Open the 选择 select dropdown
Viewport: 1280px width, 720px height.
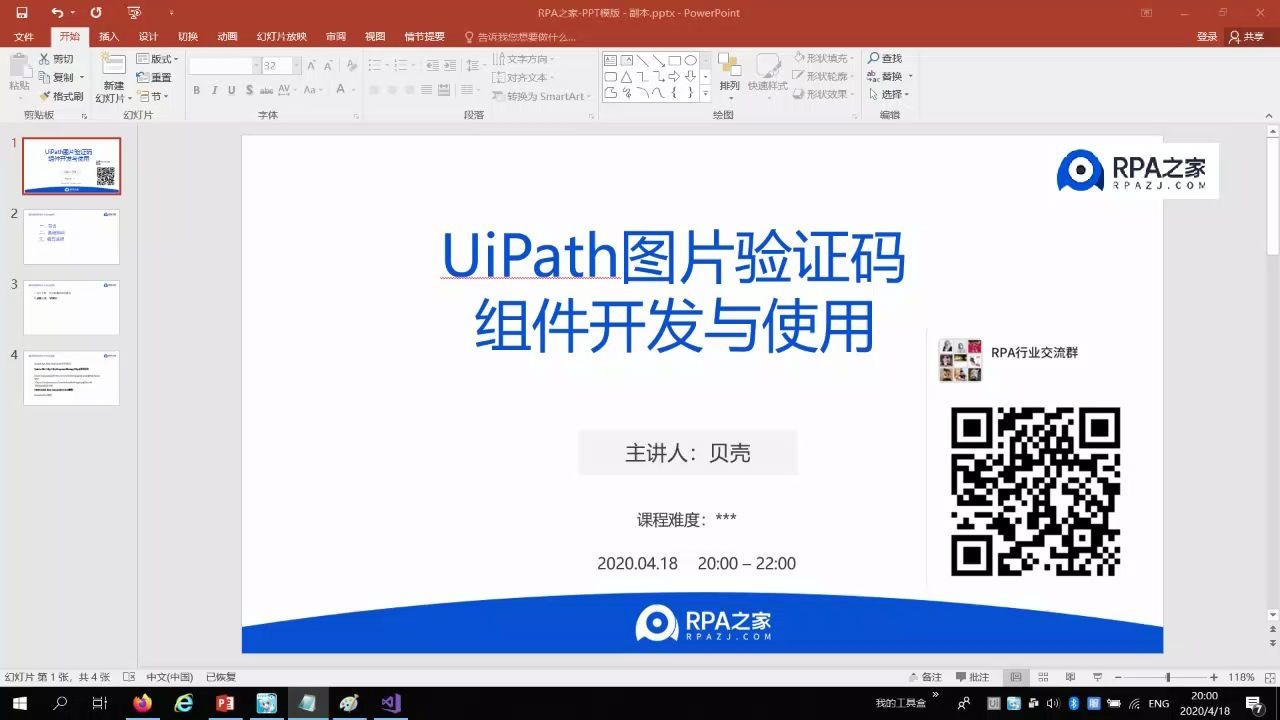coord(890,94)
